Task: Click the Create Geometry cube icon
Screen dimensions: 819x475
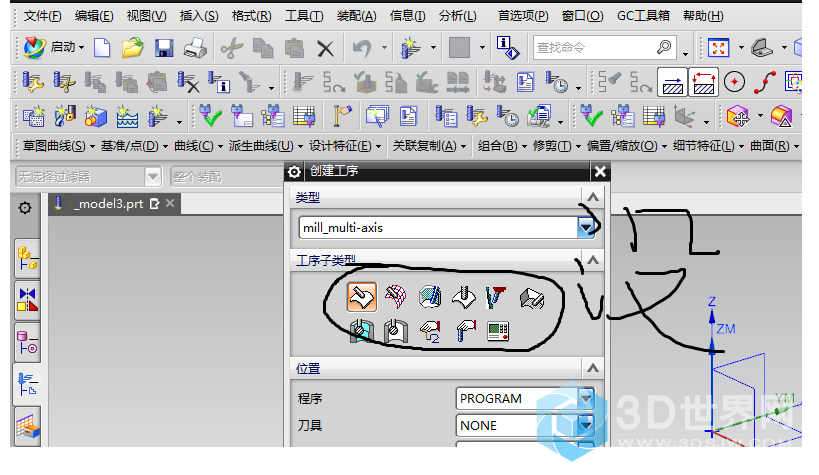Action: [96, 117]
